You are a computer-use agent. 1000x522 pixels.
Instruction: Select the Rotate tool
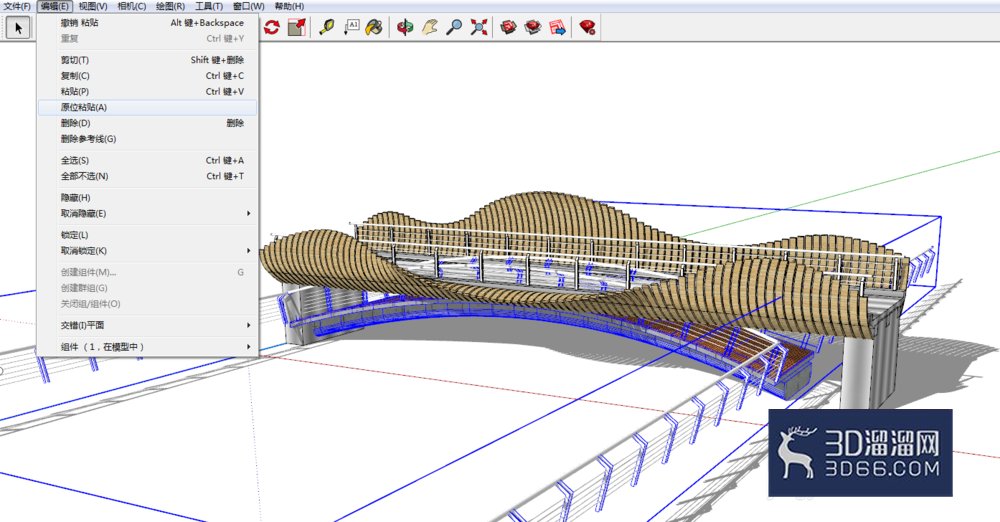point(272,27)
